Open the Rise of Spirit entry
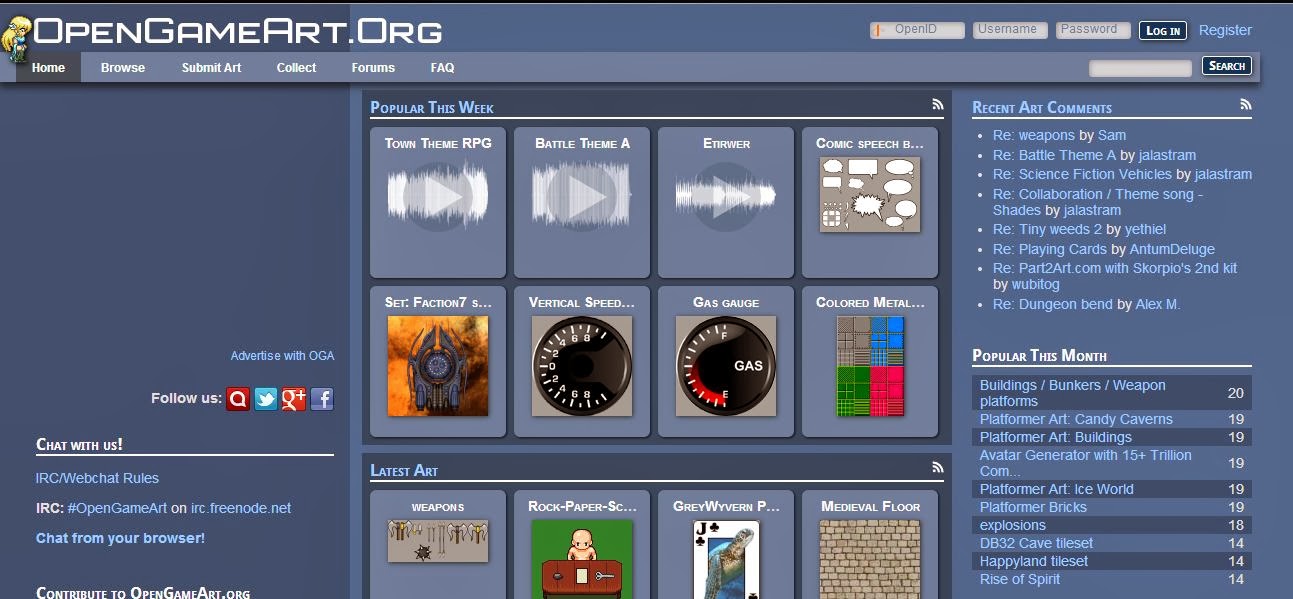The height and width of the screenshot is (599, 1293). (1020, 579)
